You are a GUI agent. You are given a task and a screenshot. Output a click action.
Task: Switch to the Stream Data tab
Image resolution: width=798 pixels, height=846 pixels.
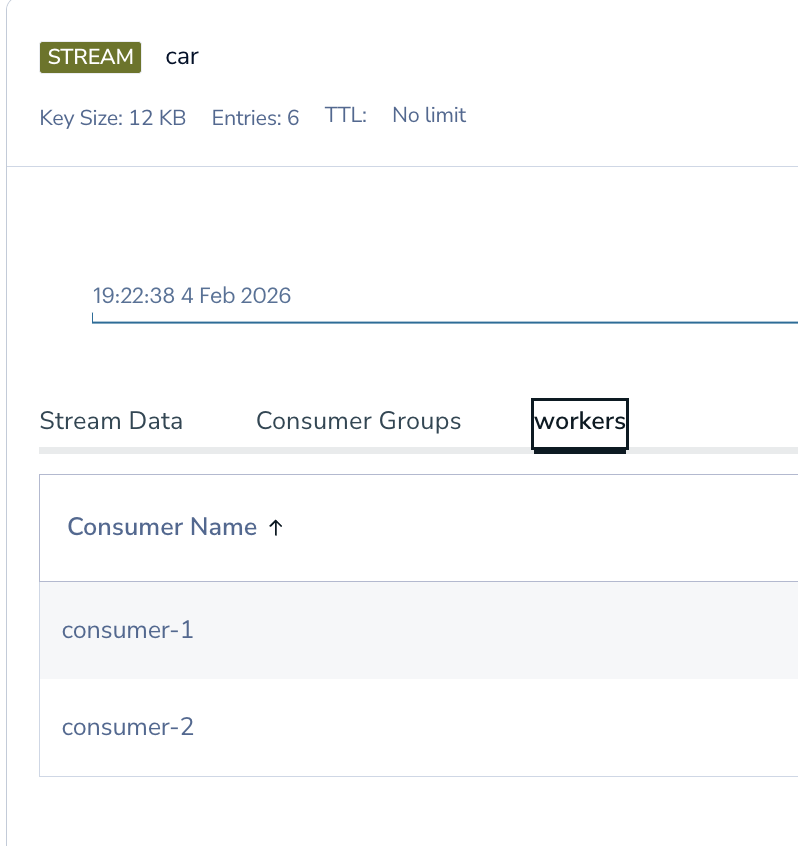(111, 421)
